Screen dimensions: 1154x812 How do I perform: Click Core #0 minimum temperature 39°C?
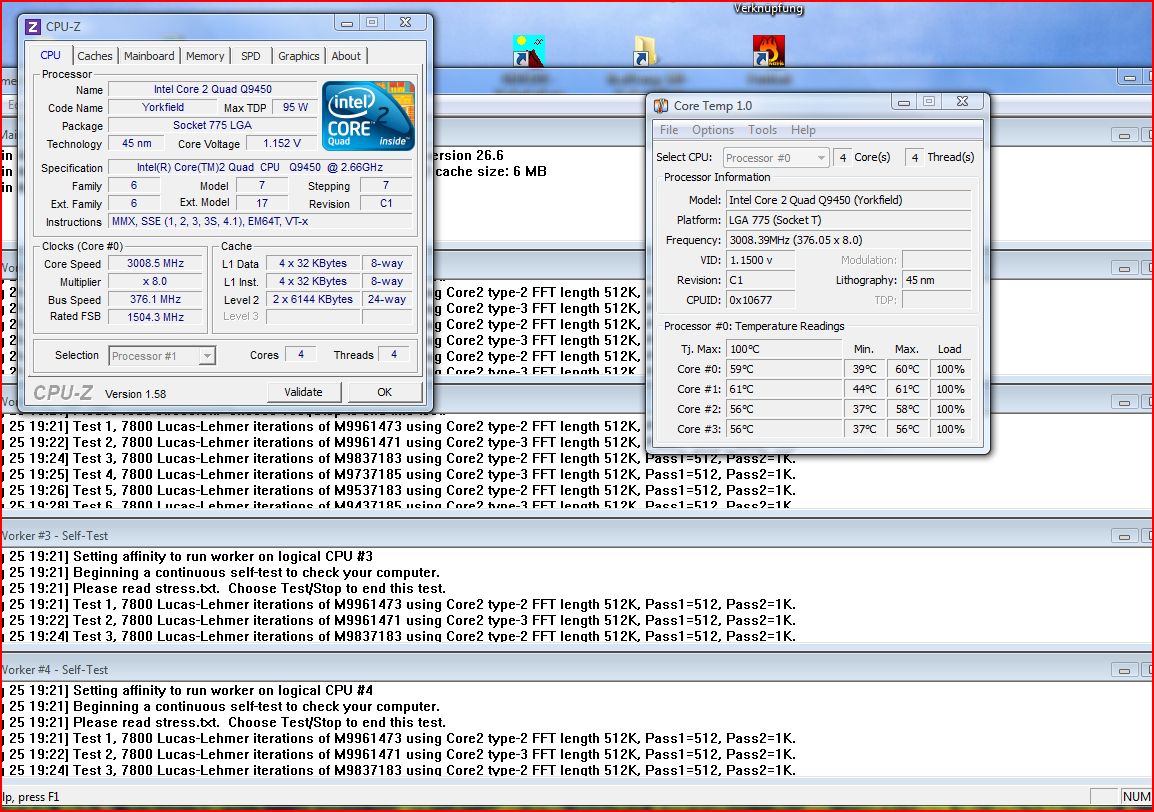click(865, 369)
